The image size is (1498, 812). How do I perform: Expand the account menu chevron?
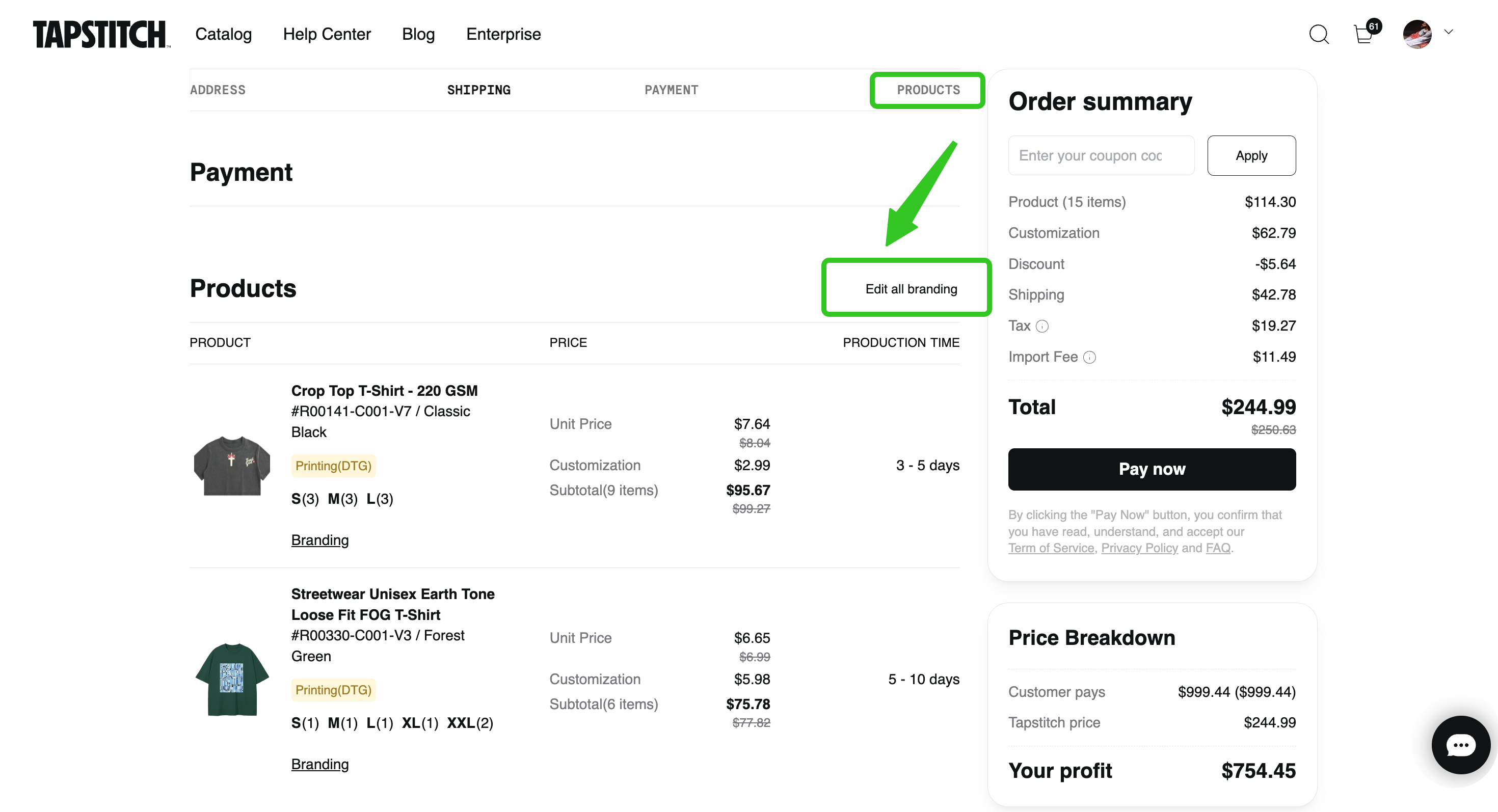[1449, 32]
